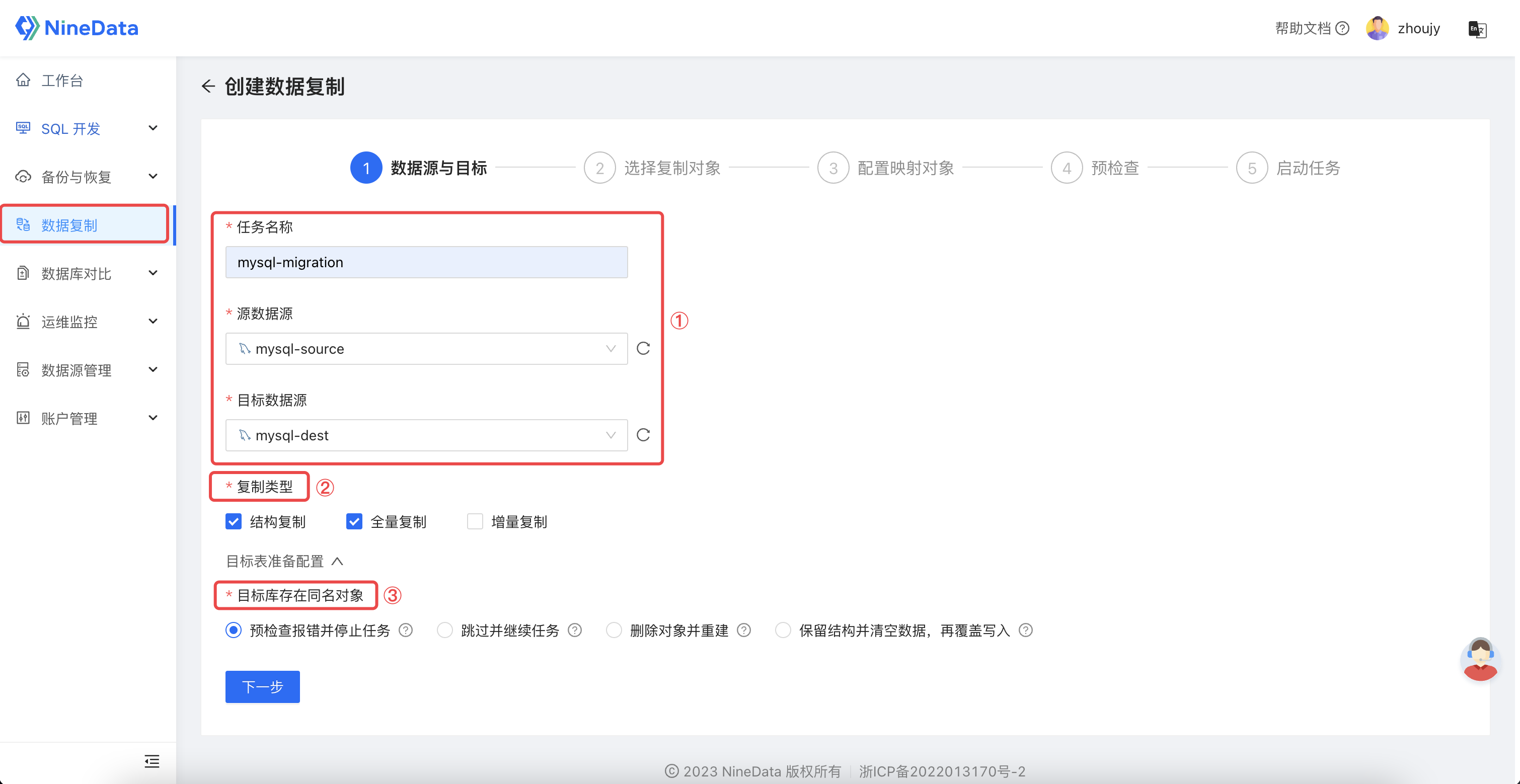Show help for 保留结构并清空数据 option
This screenshot has height=784, width=1520.
[1026, 631]
